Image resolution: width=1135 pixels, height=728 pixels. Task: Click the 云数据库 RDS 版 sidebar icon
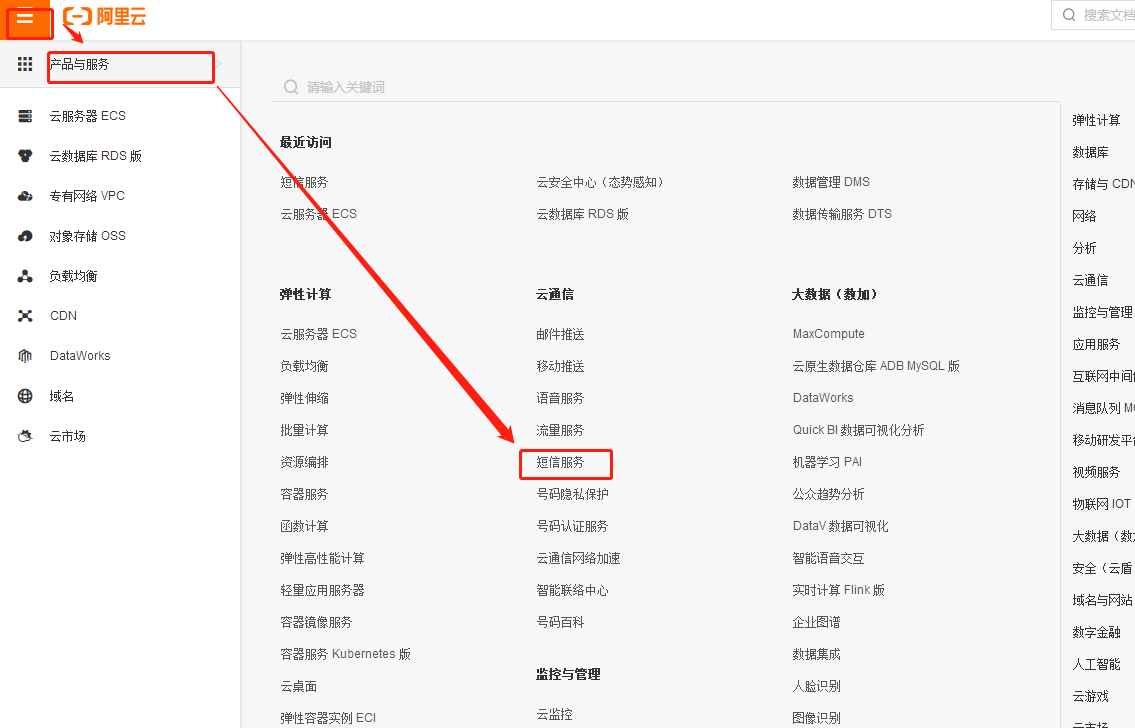tap(25, 156)
